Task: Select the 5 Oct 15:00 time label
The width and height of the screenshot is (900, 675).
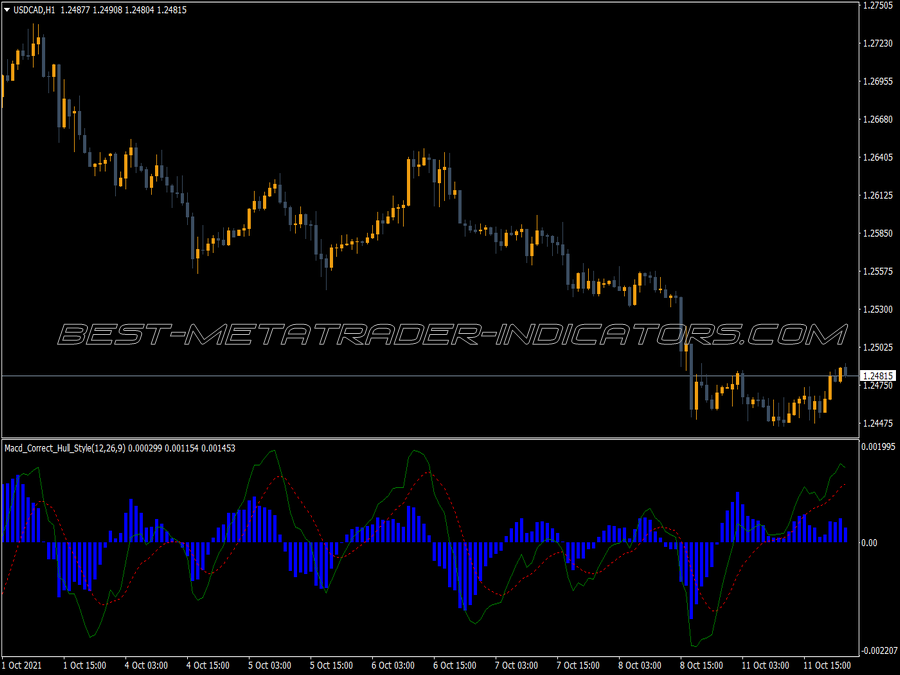Action: click(331, 665)
